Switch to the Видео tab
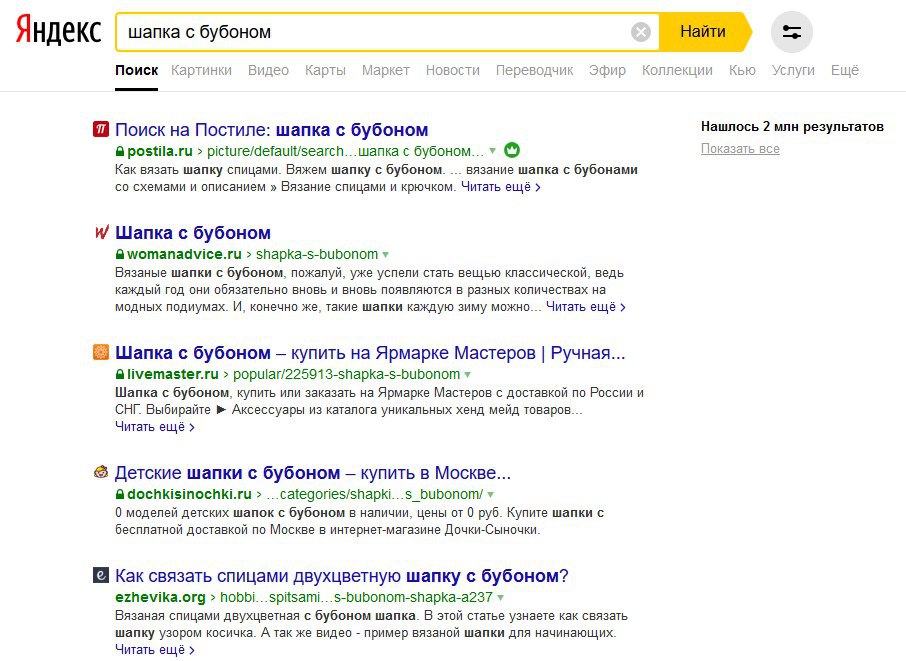The height and width of the screenshot is (661, 906). click(268, 70)
